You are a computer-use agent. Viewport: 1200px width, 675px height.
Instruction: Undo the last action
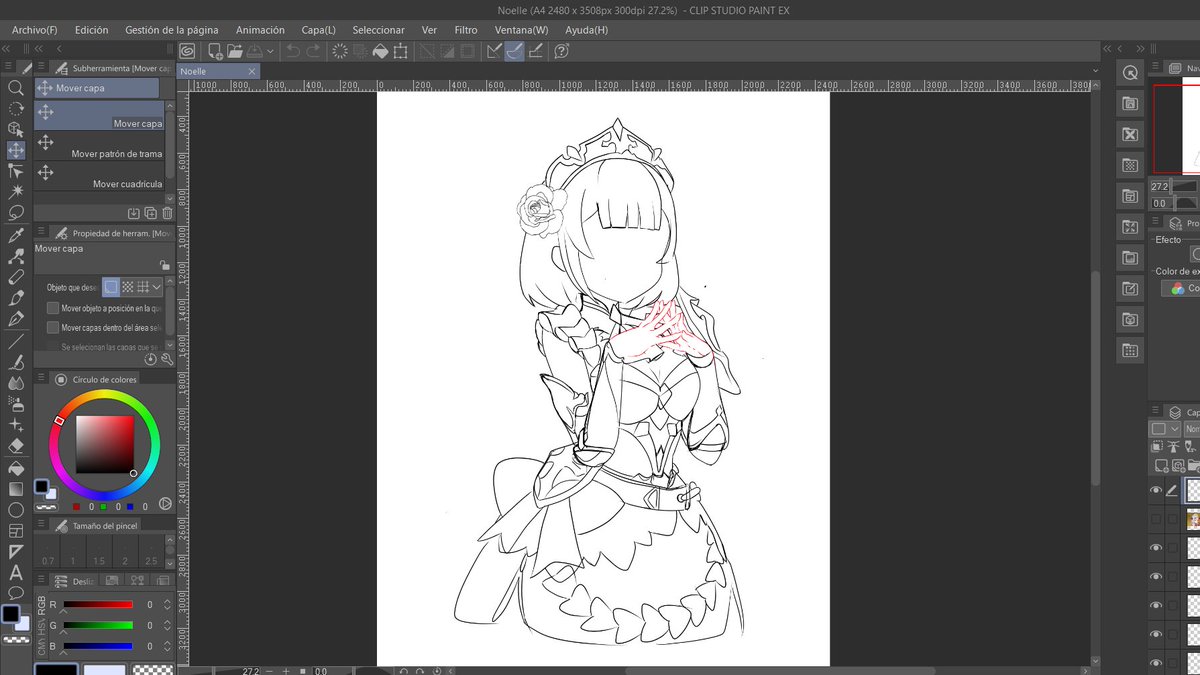[293, 51]
